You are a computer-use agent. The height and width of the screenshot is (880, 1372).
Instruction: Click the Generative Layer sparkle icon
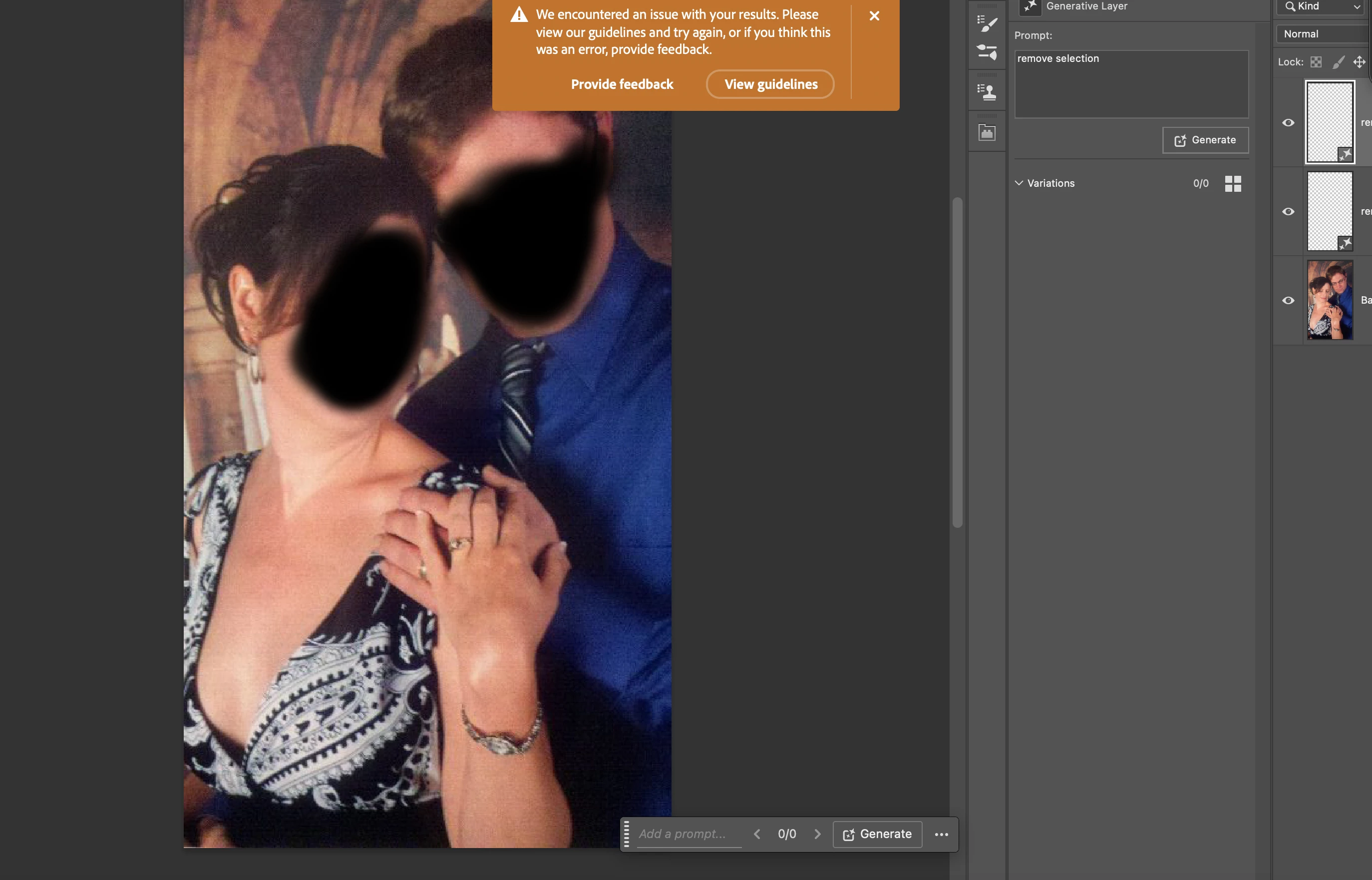[x=1030, y=6]
